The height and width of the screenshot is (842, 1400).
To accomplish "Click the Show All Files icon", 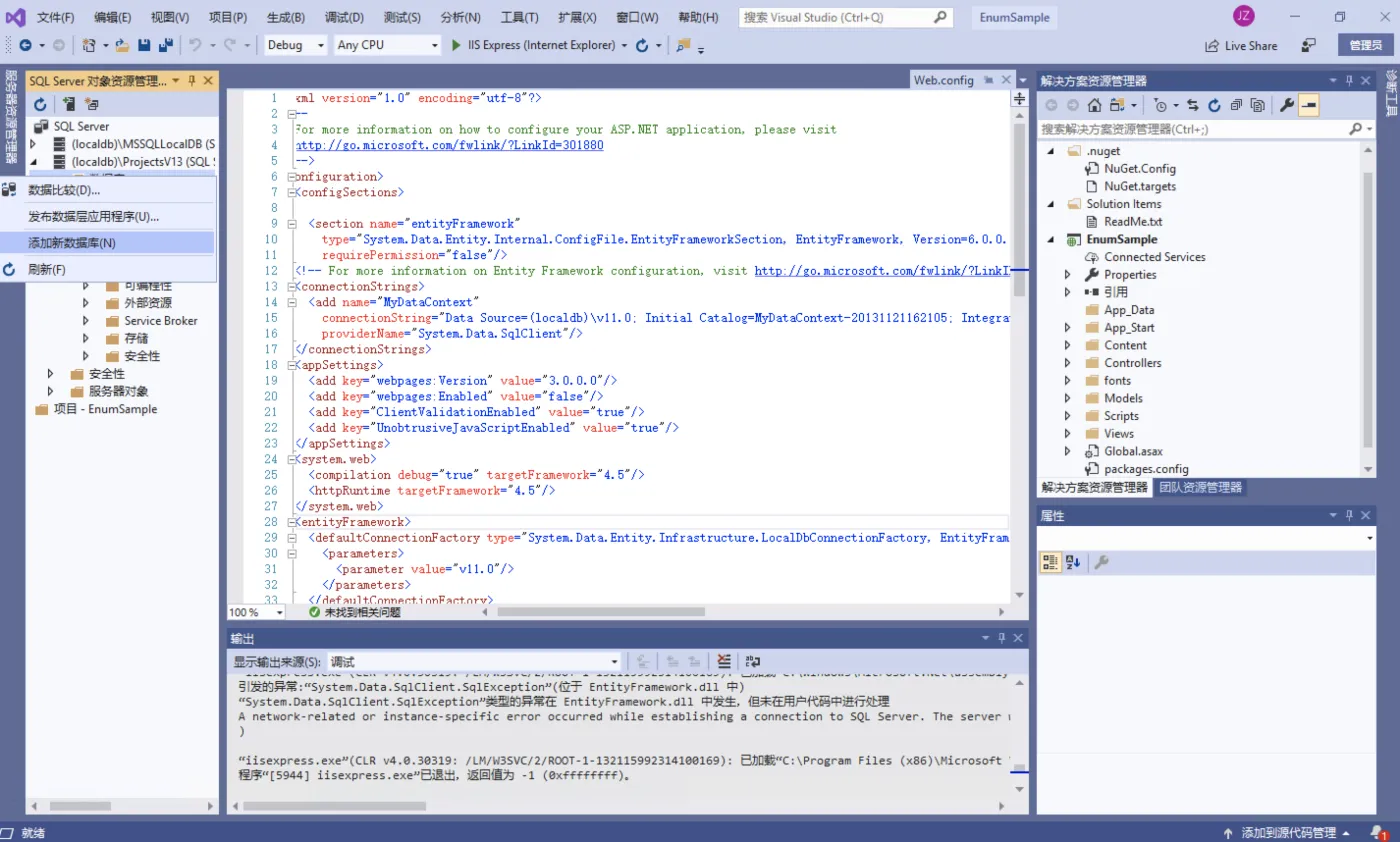I will (x=1258, y=105).
